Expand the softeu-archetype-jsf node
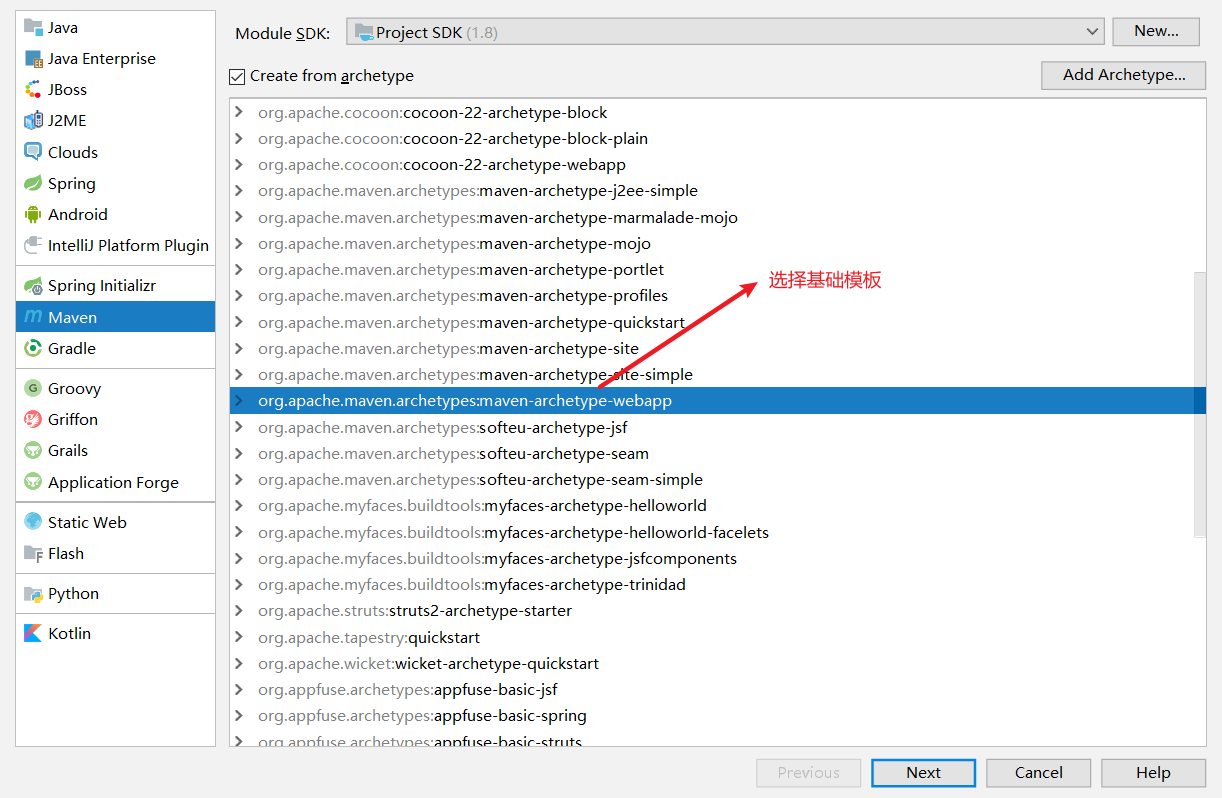 238,427
